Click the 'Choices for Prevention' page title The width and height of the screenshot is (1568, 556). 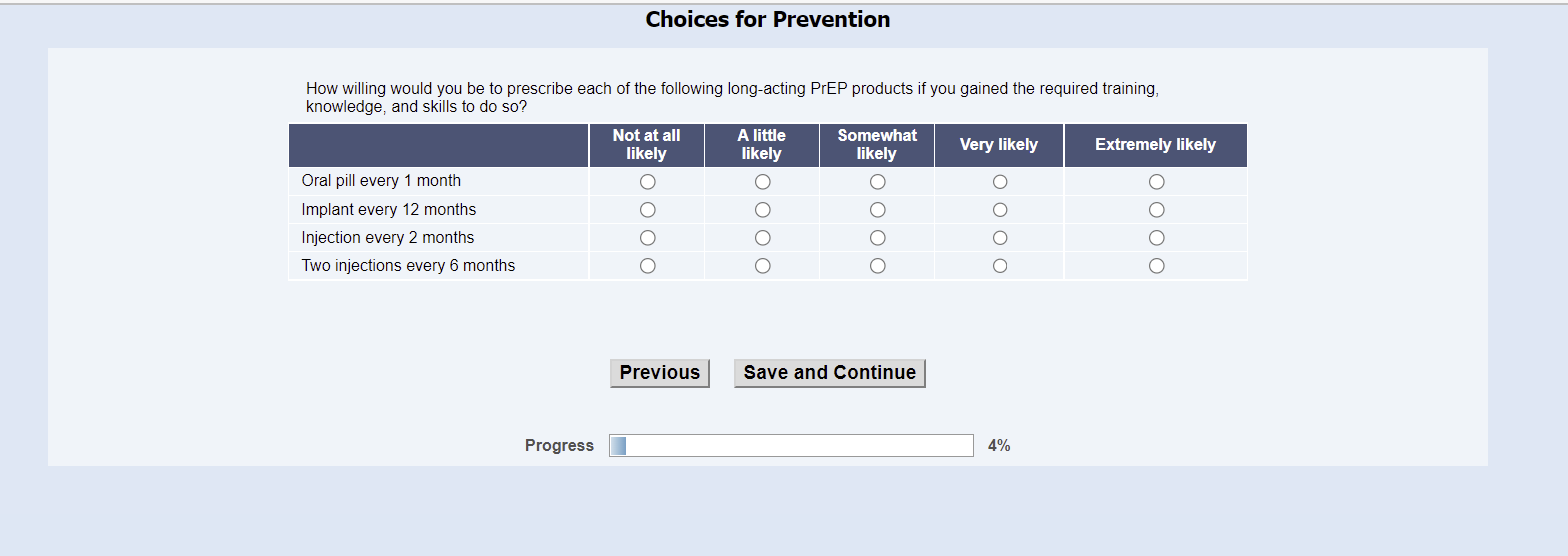pos(767,20)
